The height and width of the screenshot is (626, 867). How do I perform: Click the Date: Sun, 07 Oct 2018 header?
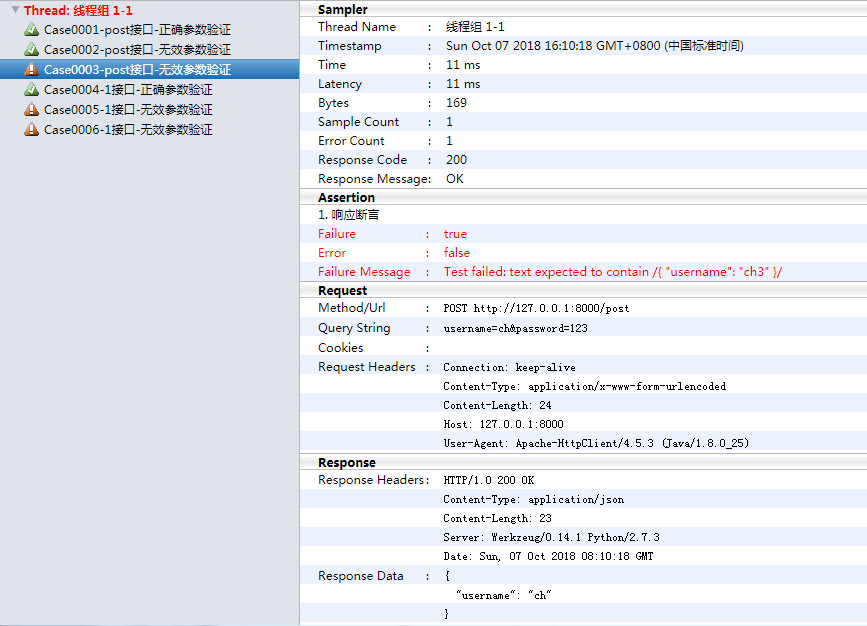(x=548, y=556)
